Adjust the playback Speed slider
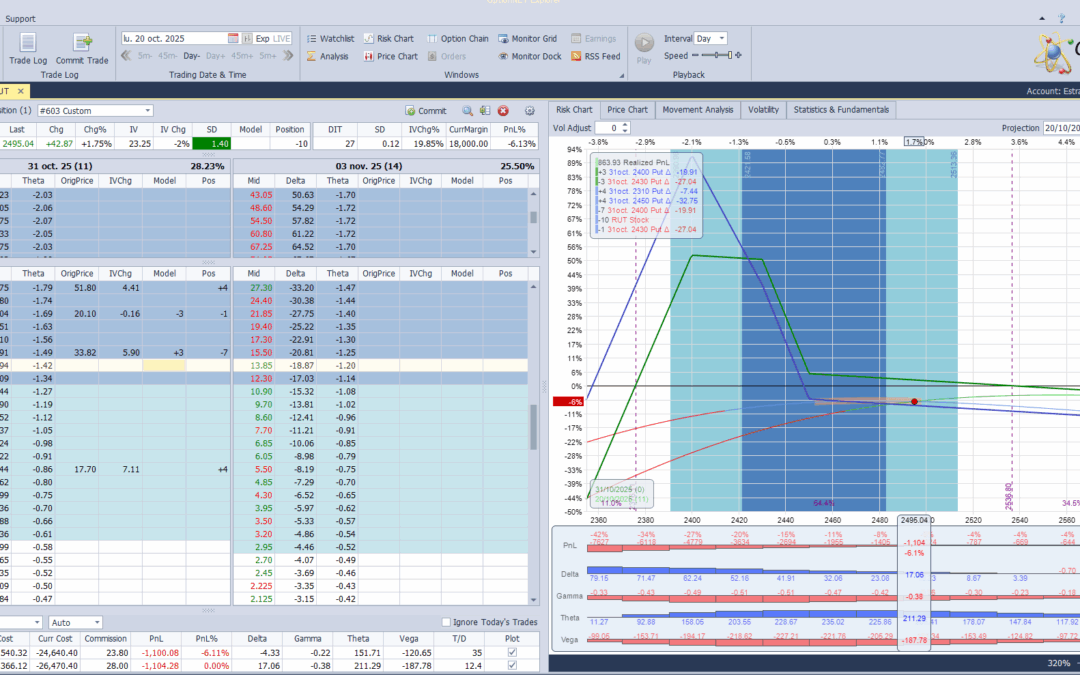Screen dimensions: 1080x675 click(x=717, y=55)
